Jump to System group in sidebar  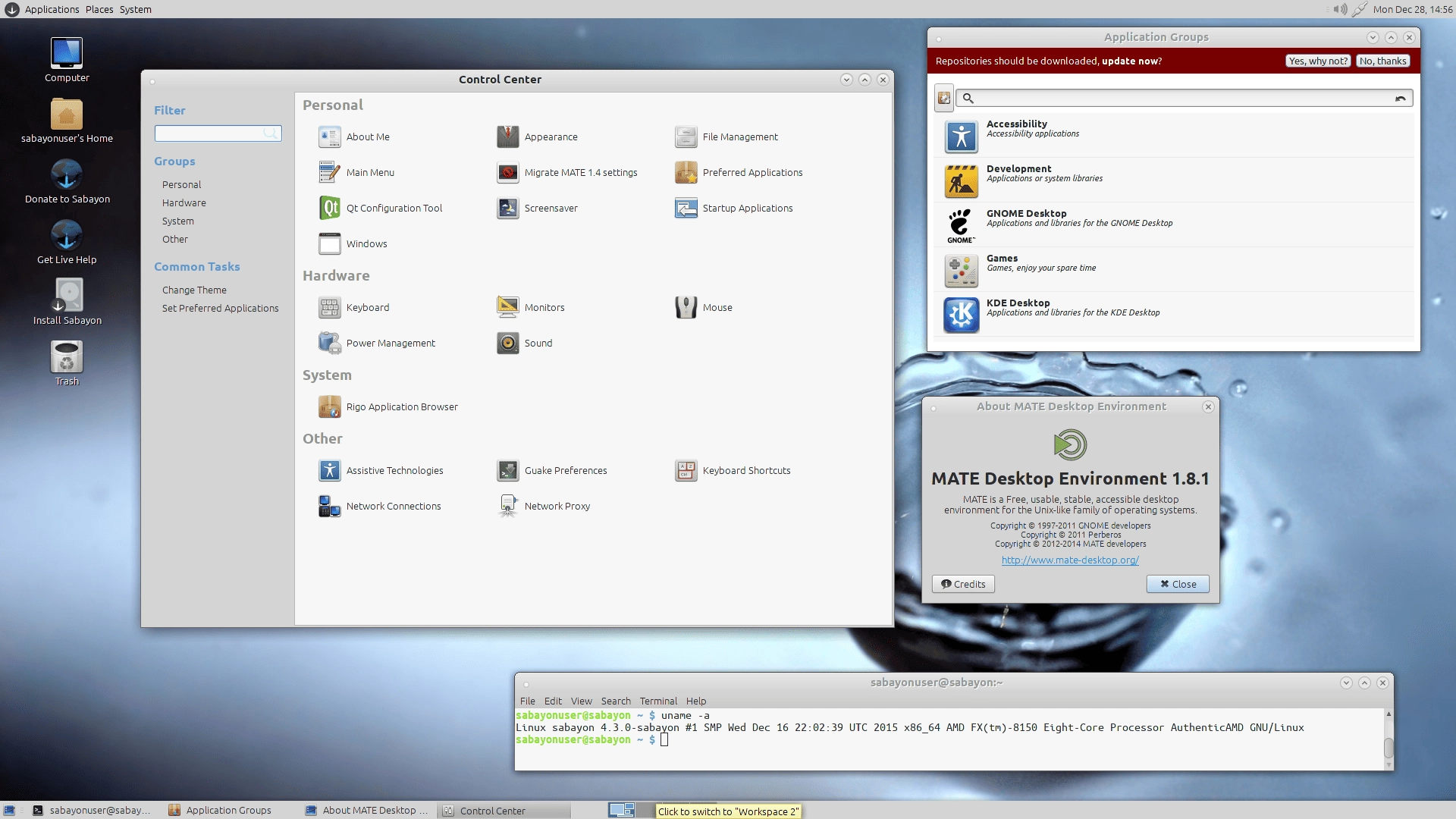point(177,221)
